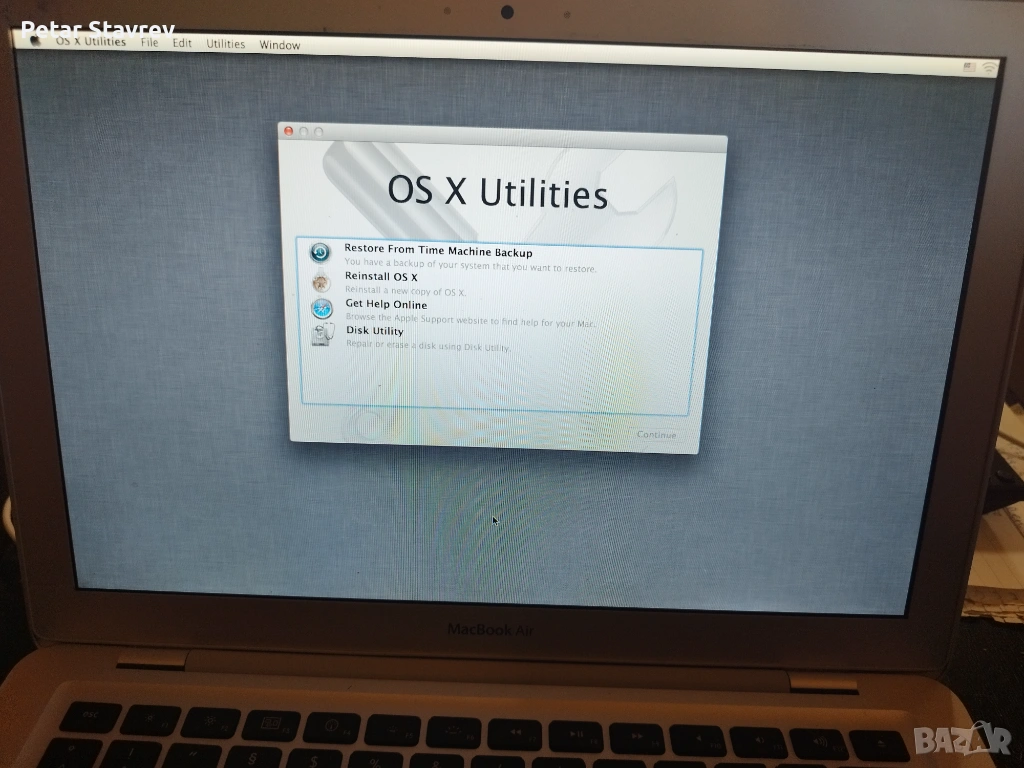Select the Reinstall OS X option text
This screenshot has width=1024, height=768.
click(x=381, y=276)
